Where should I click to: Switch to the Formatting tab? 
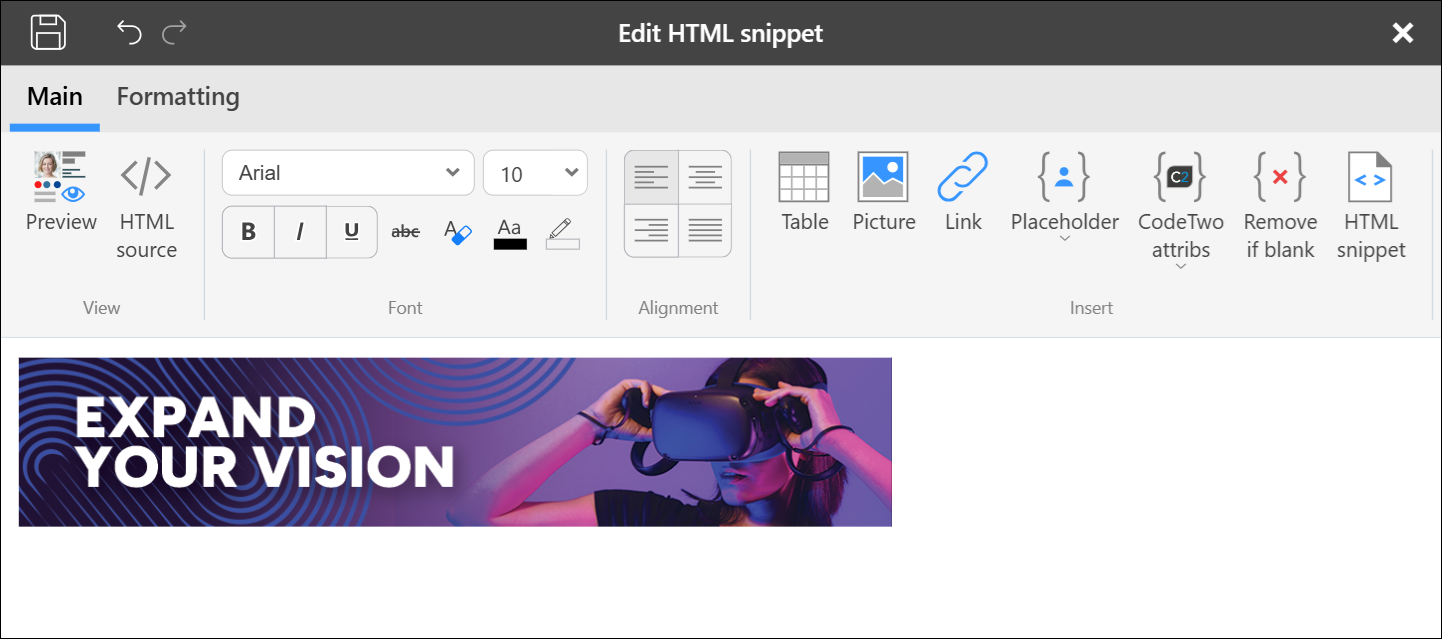pos(178,97)
